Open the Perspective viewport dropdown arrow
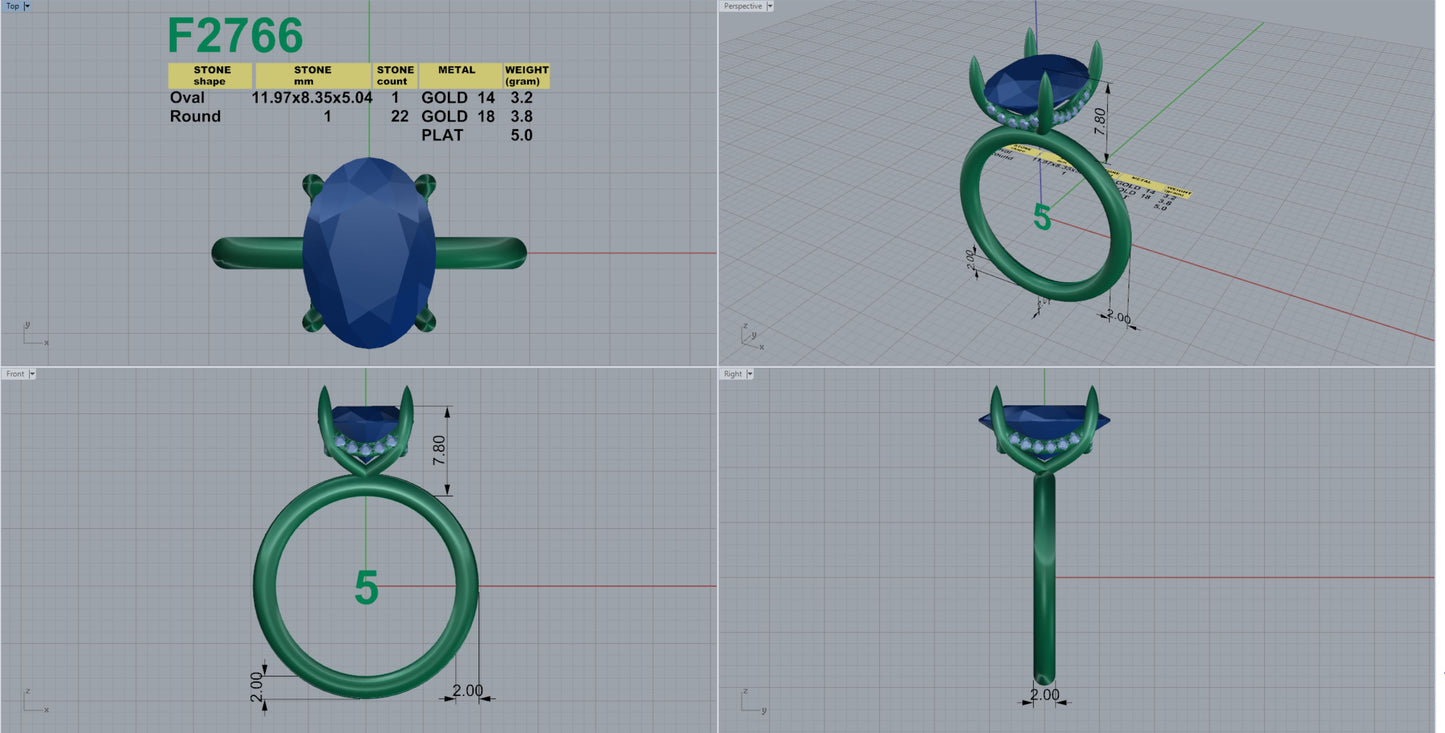Screen dimensions: 1445x733 point(770,6)
